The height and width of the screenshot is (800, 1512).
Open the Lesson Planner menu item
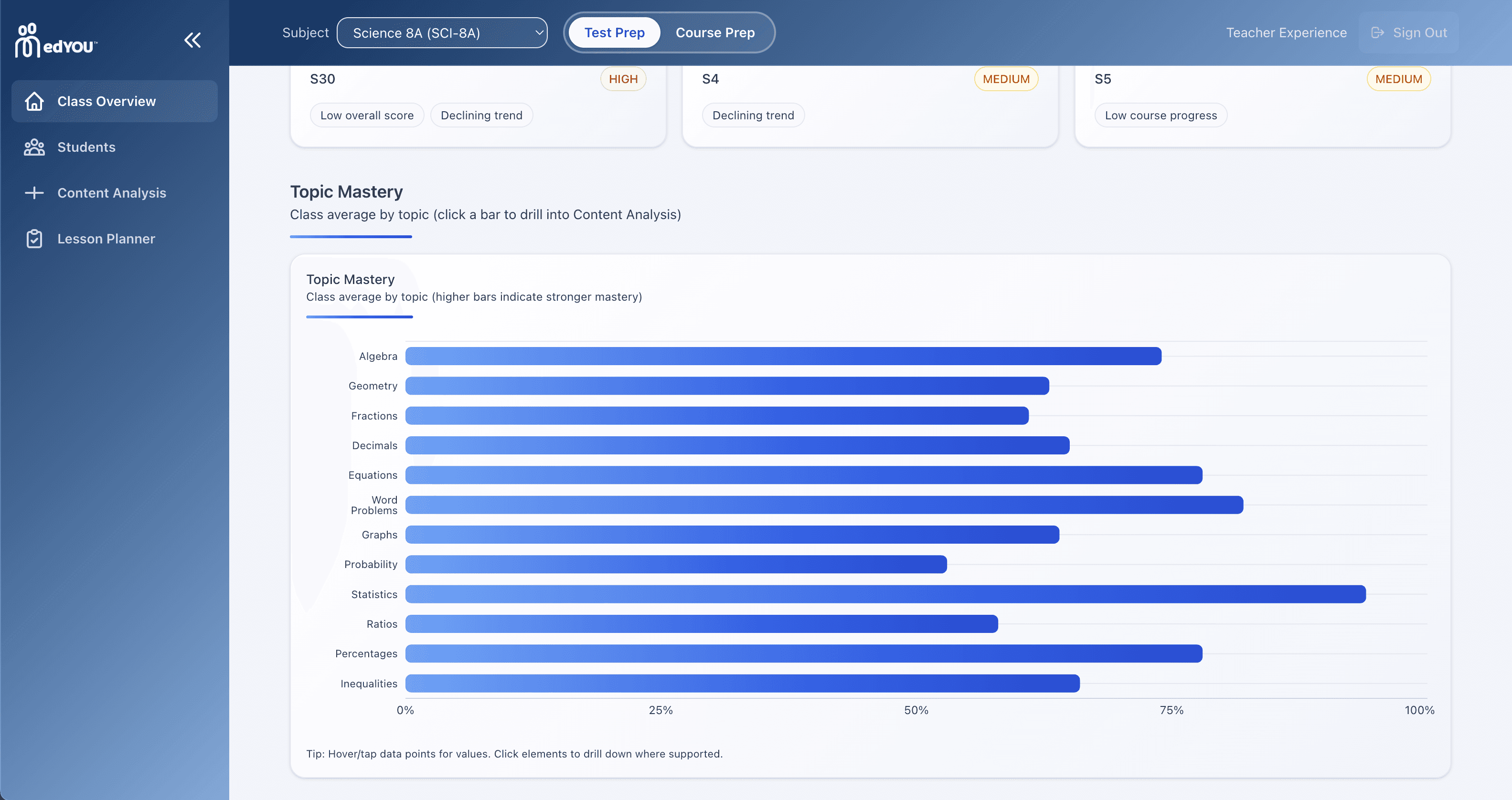[x=106, y=239]
